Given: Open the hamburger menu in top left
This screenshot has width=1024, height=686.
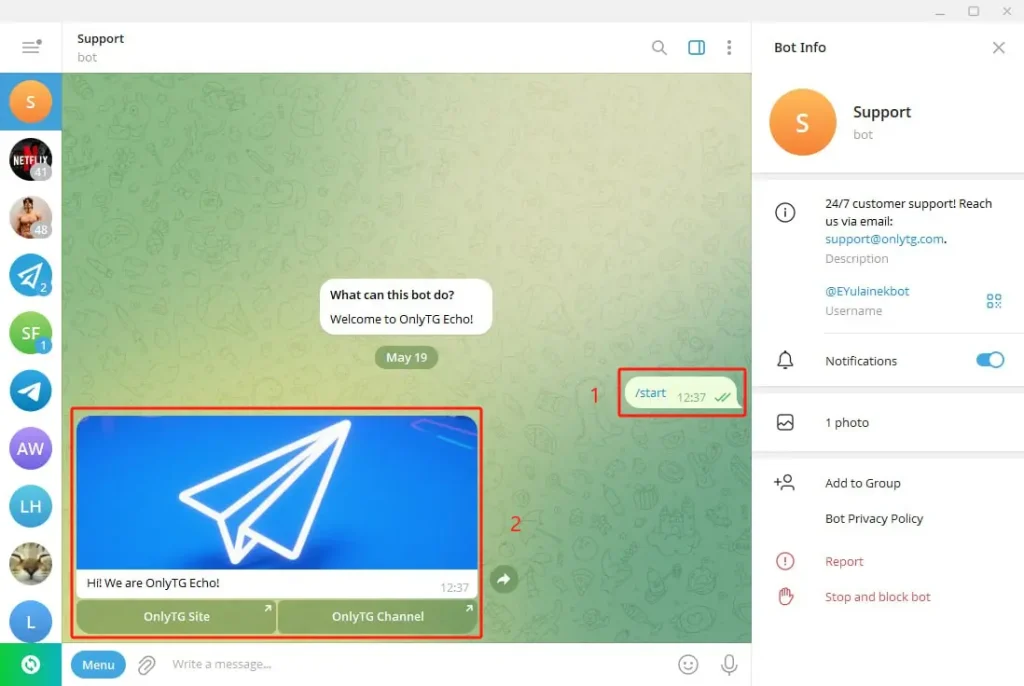Looking at the screenshot, I should [31, 47].
